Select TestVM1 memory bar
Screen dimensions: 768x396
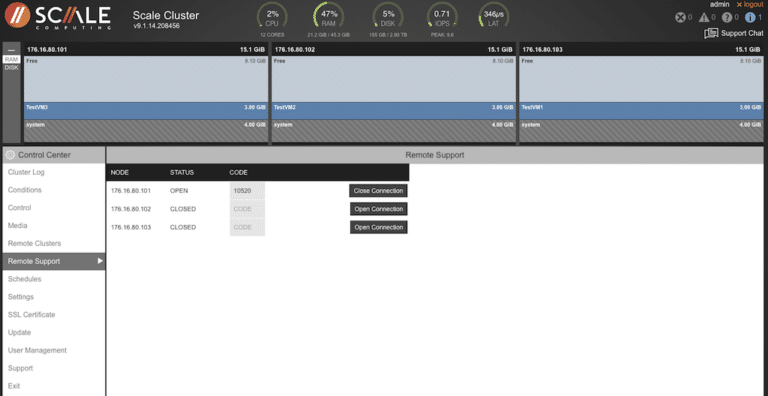[x=642, y=111]
